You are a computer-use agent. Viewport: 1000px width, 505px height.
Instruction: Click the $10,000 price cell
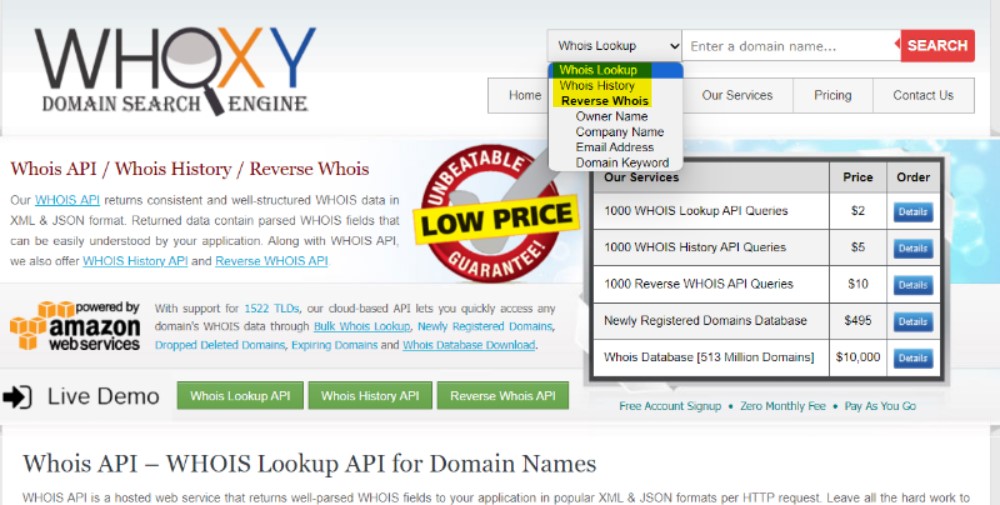coord(858,357)
